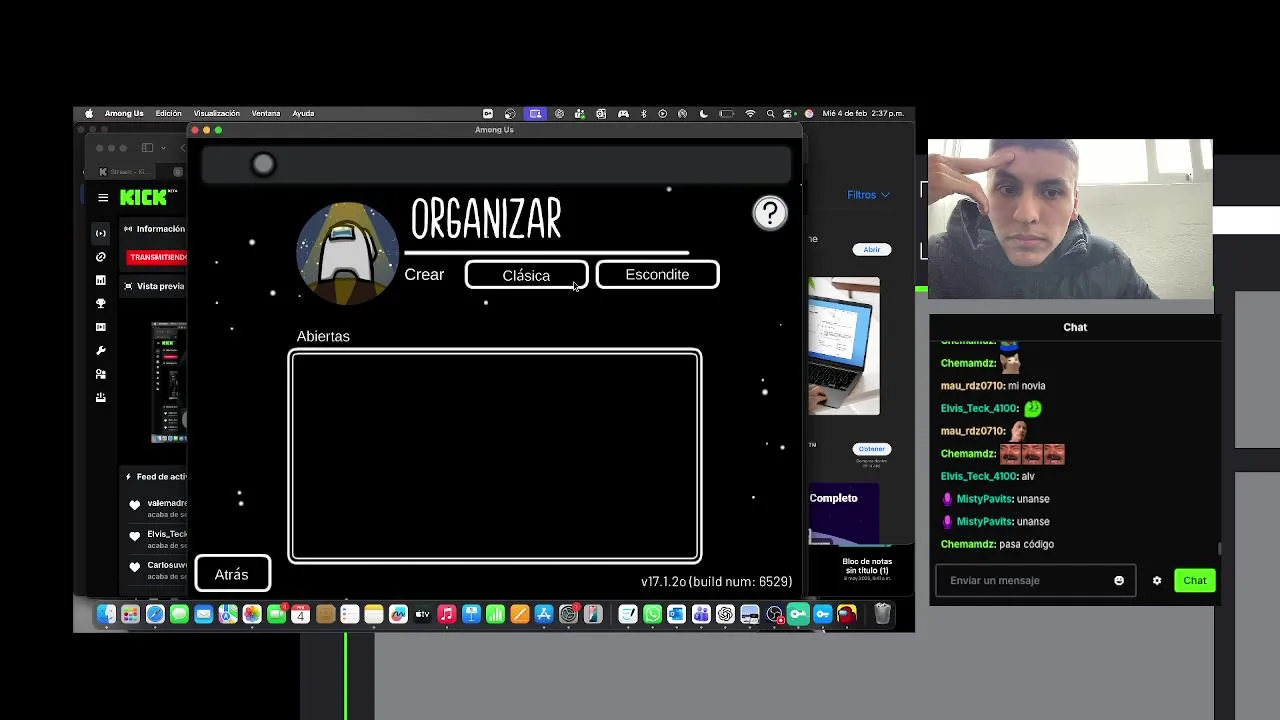
Task: Click the red TRANSMITIENDO status button
Action: [x=157, y=257]
